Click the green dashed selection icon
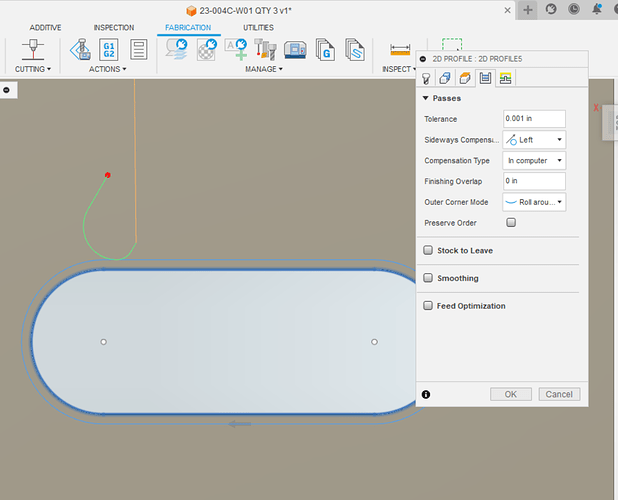This screenshot has width=618, height=500. [x=452, y=44]
